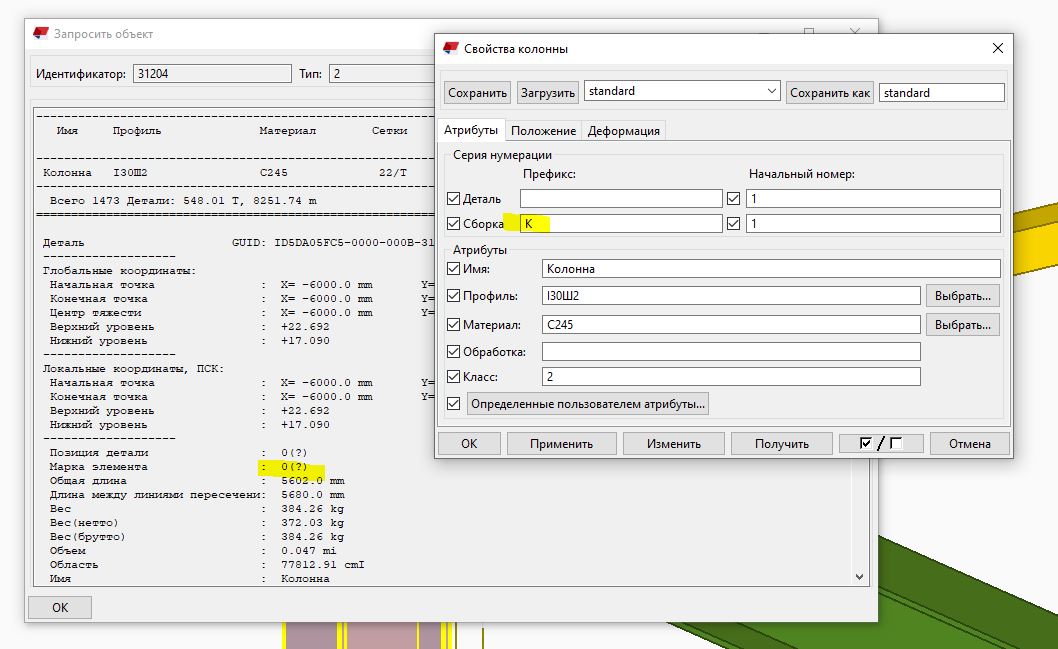The image size is (1058, 649).
Task: Open Определенные пользователем атрибуты dialog
Action: point(589,404)
